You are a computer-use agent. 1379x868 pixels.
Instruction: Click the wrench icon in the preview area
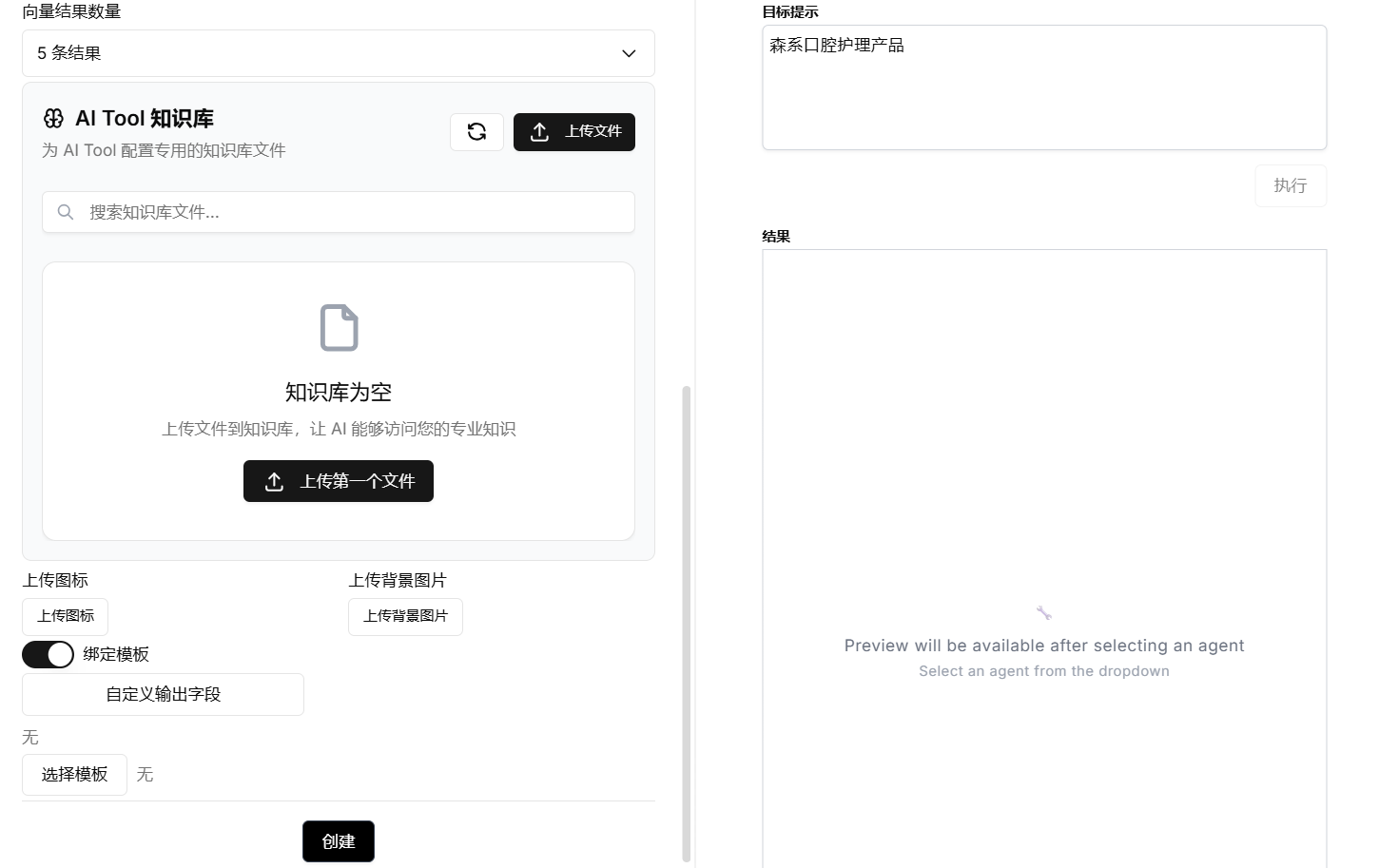tap(1043, 613)
